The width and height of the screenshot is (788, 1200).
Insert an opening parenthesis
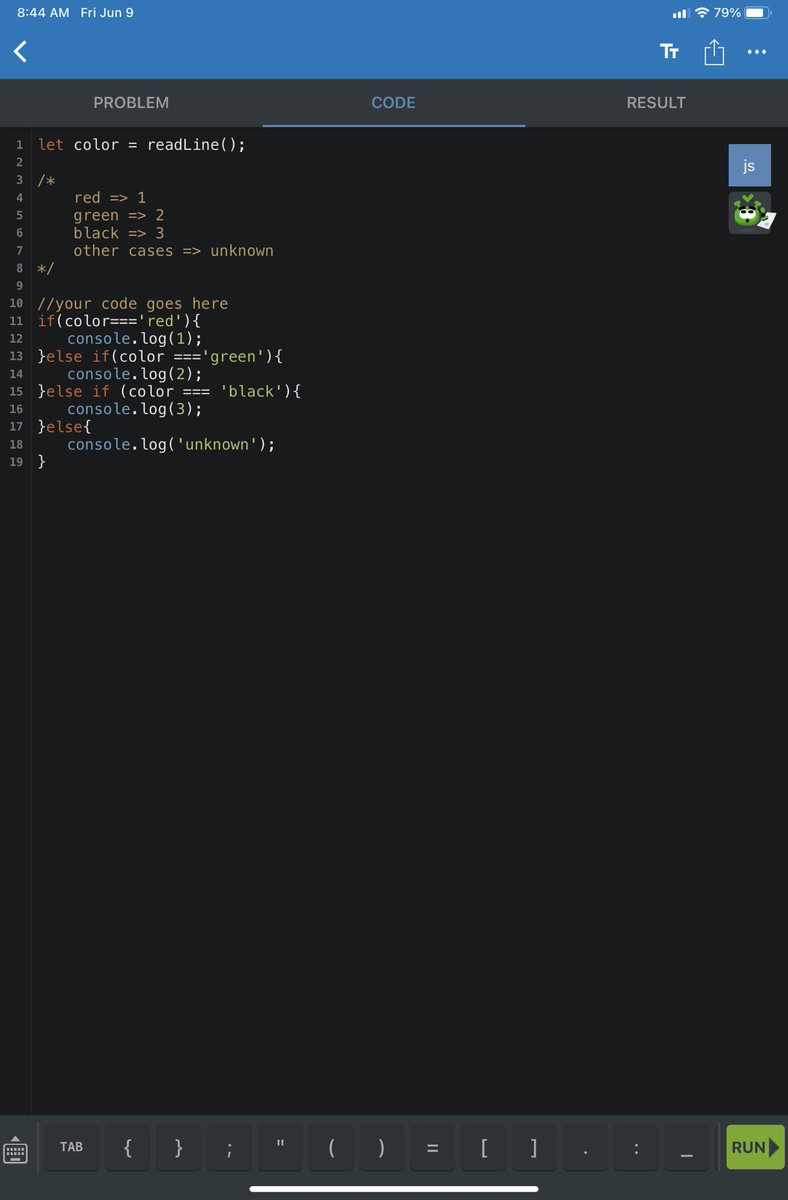point(331,1147)
